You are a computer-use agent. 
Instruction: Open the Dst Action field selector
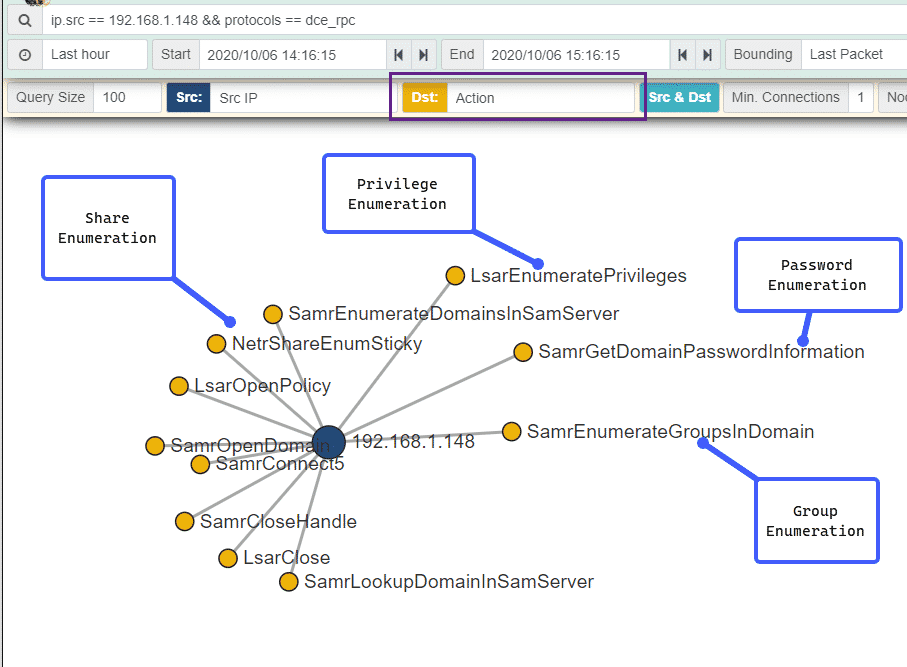tap(538, 98)
